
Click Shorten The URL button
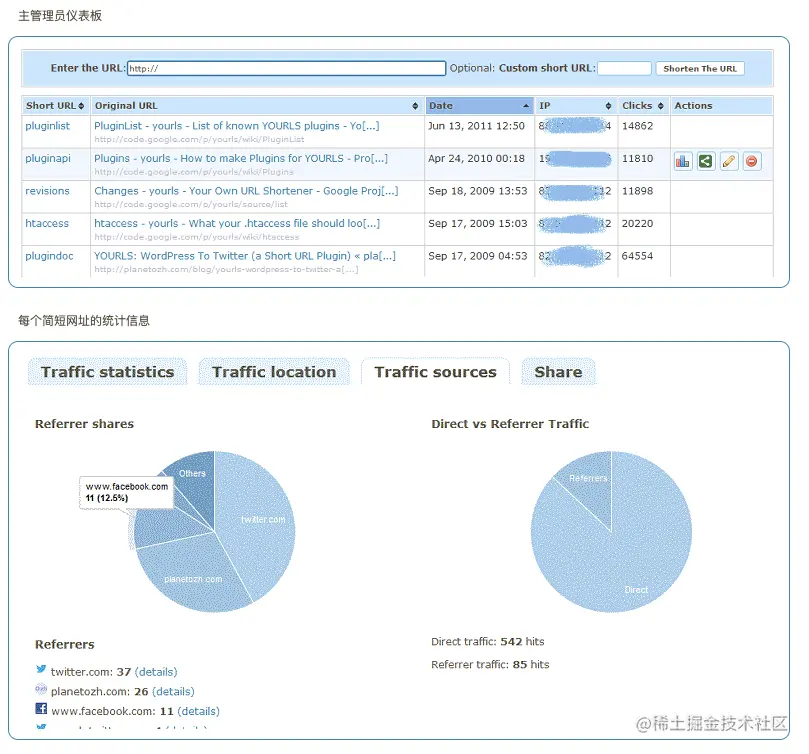[x=700, y=69]
